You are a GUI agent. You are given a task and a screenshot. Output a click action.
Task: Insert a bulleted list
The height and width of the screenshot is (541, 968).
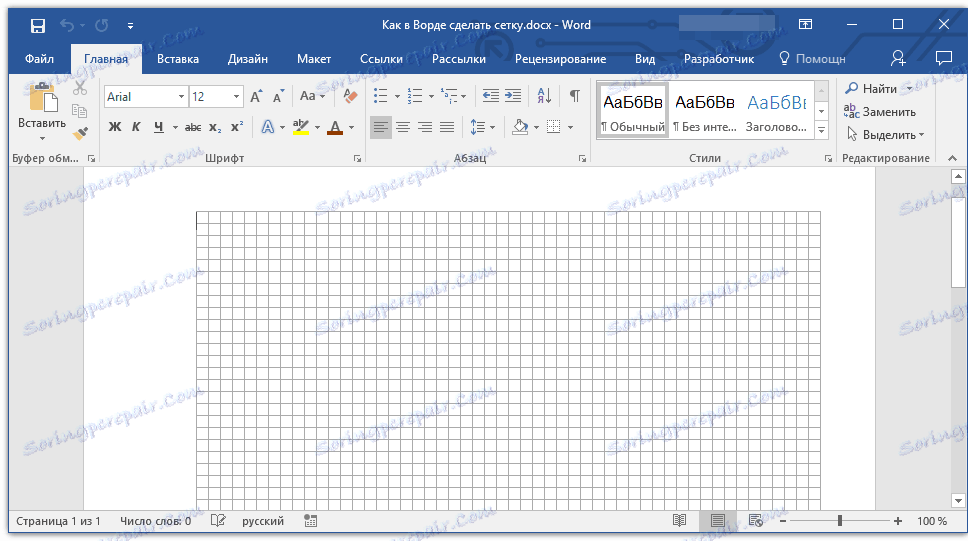tap(381, 96)
